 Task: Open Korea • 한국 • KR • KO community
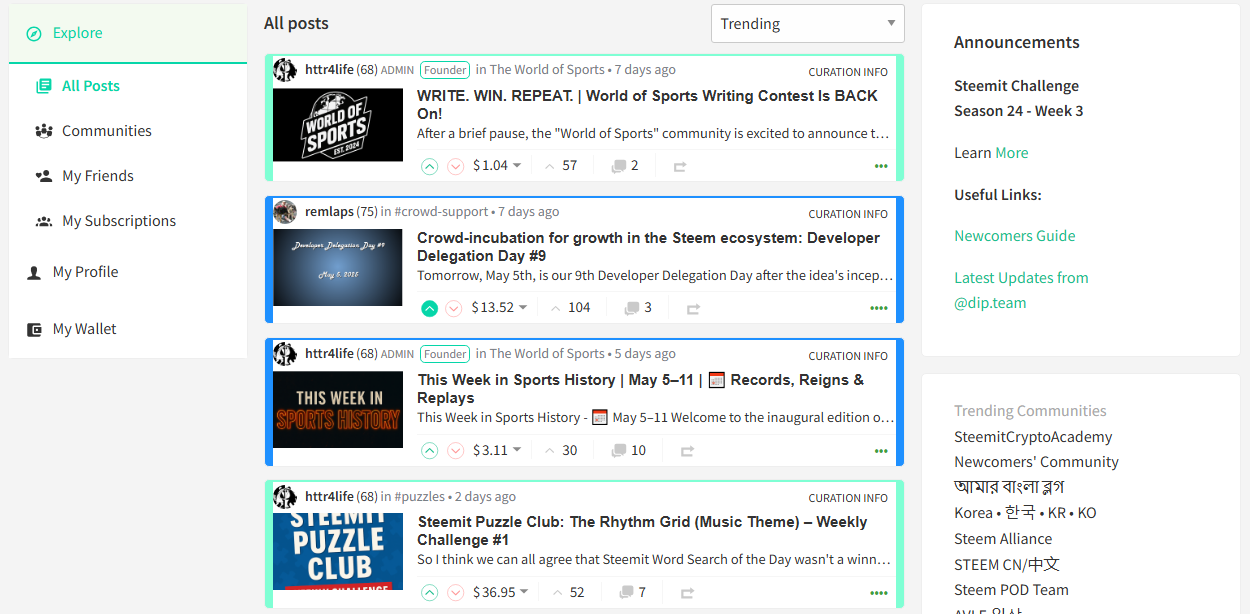pos(1025,513)
